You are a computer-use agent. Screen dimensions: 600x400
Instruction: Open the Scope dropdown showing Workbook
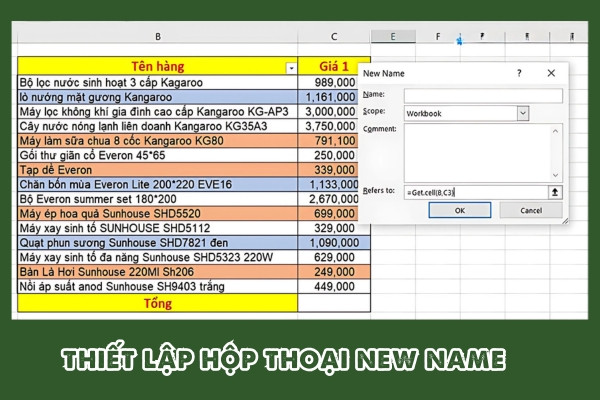point(523,113)
